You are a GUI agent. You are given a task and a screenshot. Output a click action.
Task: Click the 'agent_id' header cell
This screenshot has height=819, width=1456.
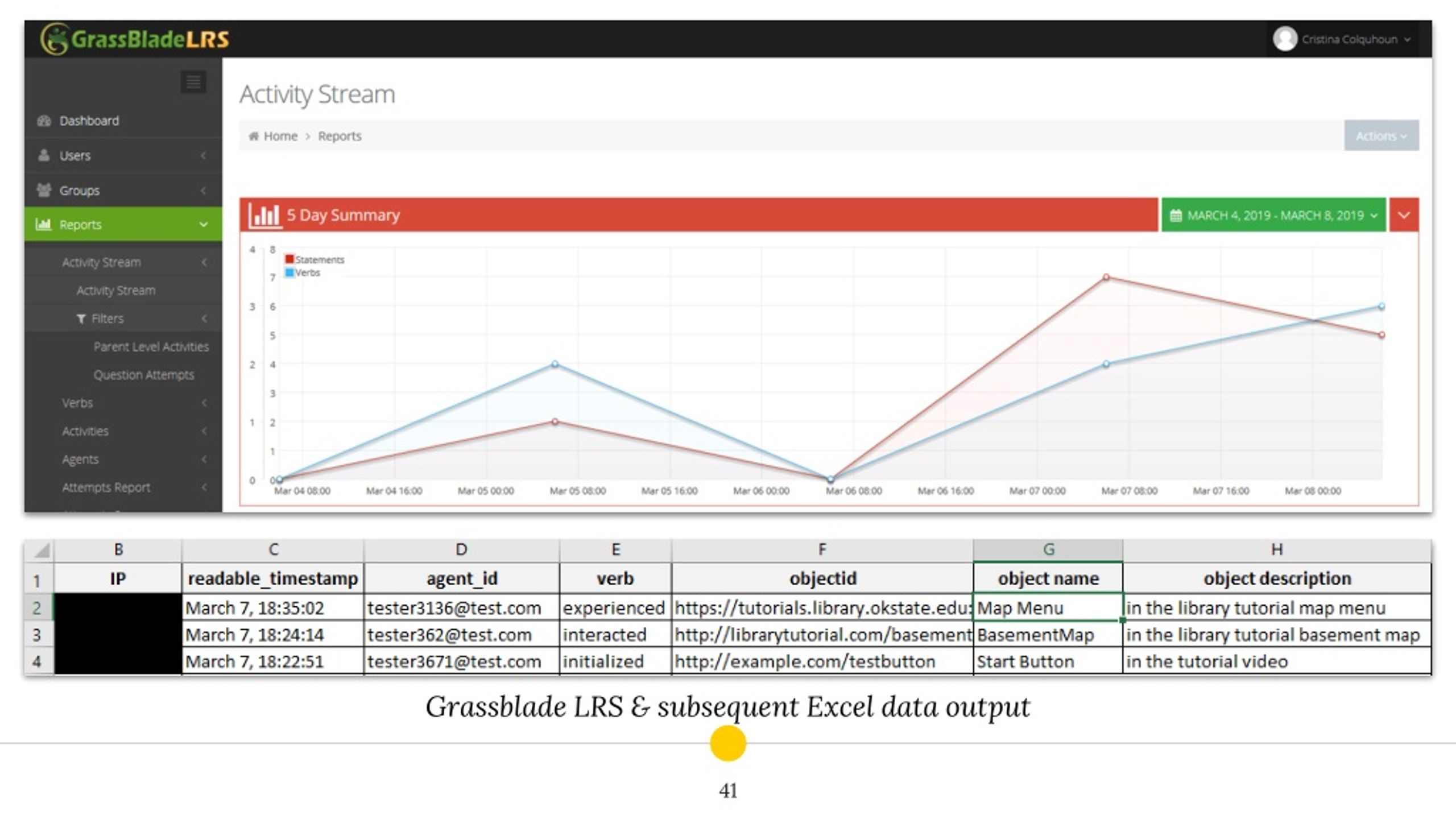[x=462, y=578]
